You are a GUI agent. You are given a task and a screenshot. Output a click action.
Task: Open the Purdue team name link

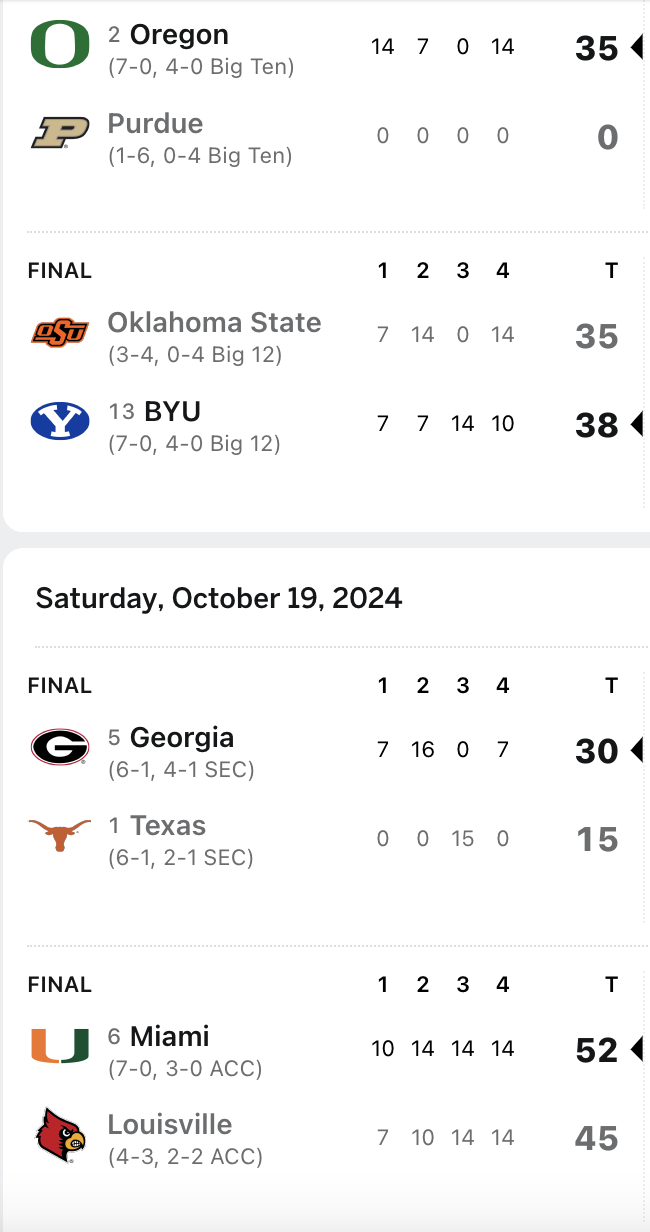coord(155,124)
